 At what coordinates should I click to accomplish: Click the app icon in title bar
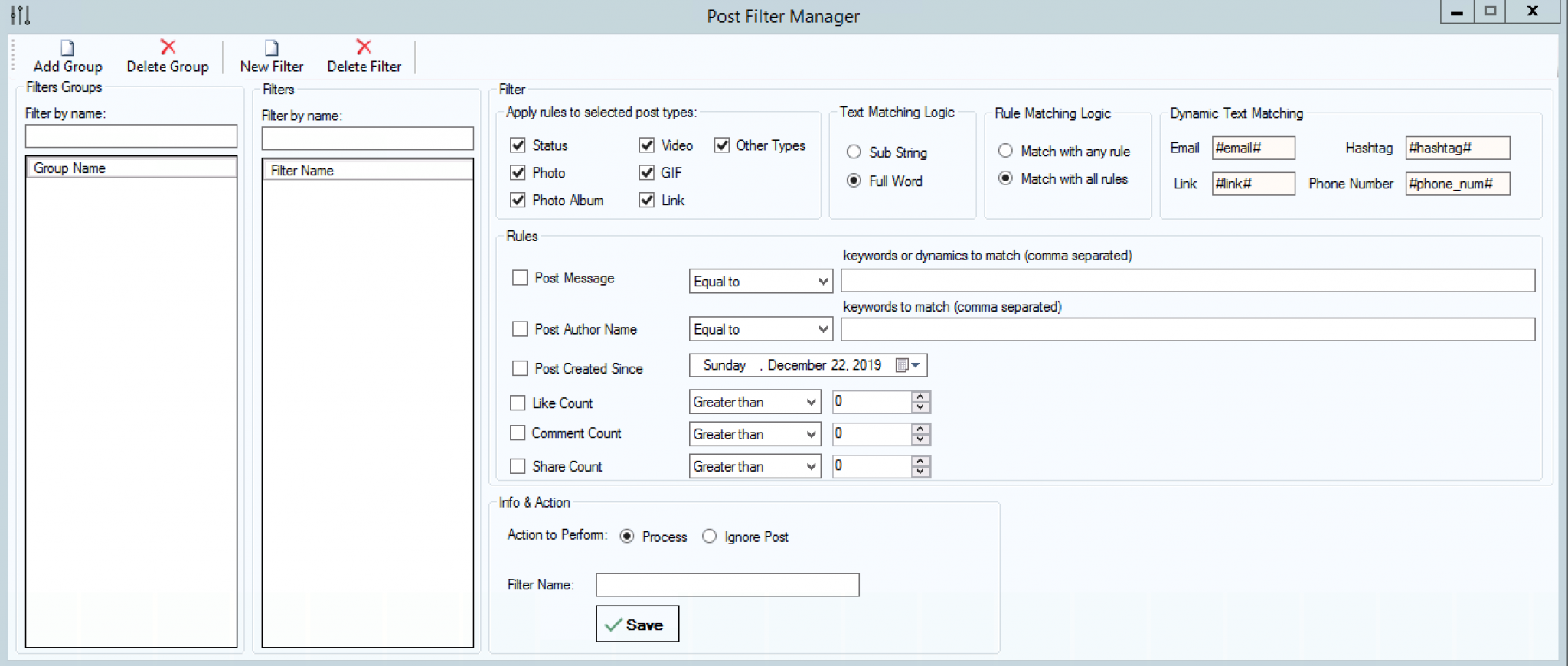[x=21, y=15]
